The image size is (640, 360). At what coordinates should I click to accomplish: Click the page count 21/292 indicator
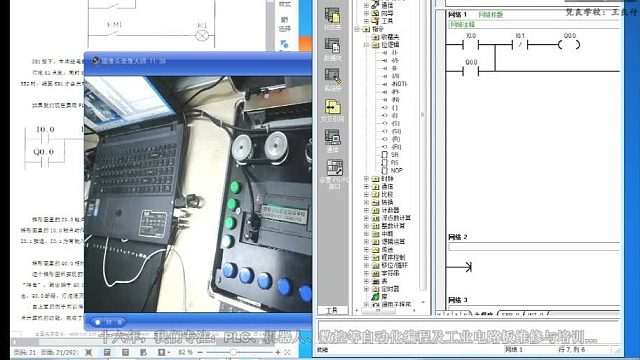pyautogui.click(x=59, y=352)
